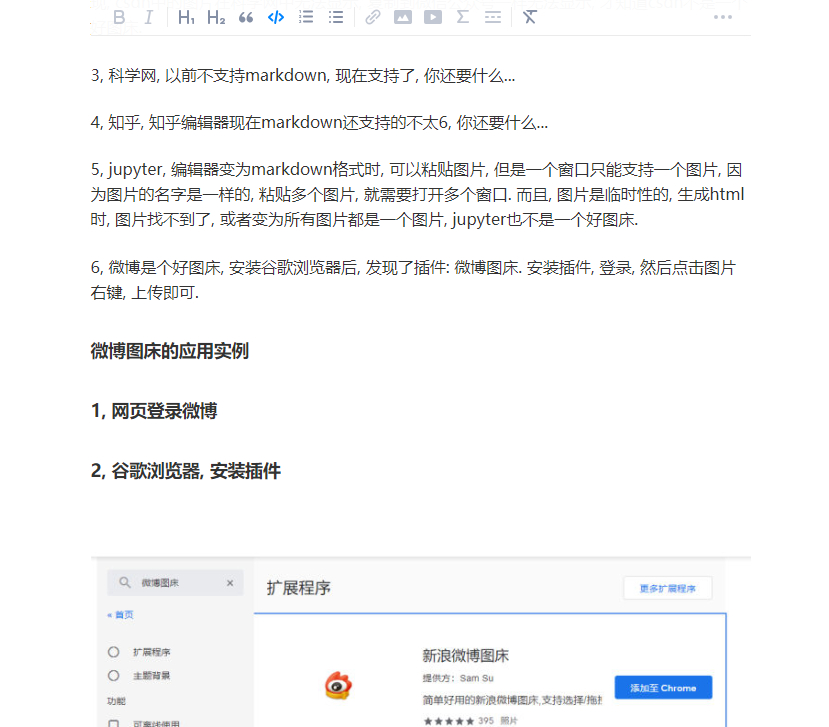Click the heading 微博图床的应用实例

pyautogui.click(x=170, y=351)
